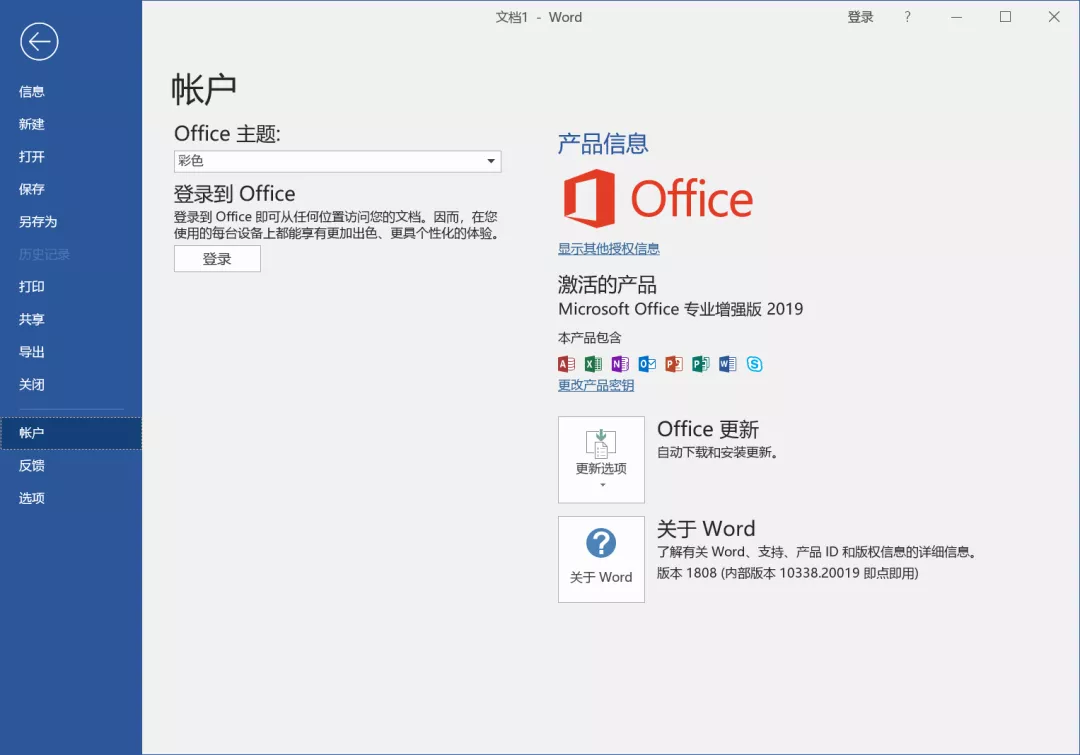Click the Office 更新 heading
This screenshot has width=1080, height=755.
pos(708,429)
